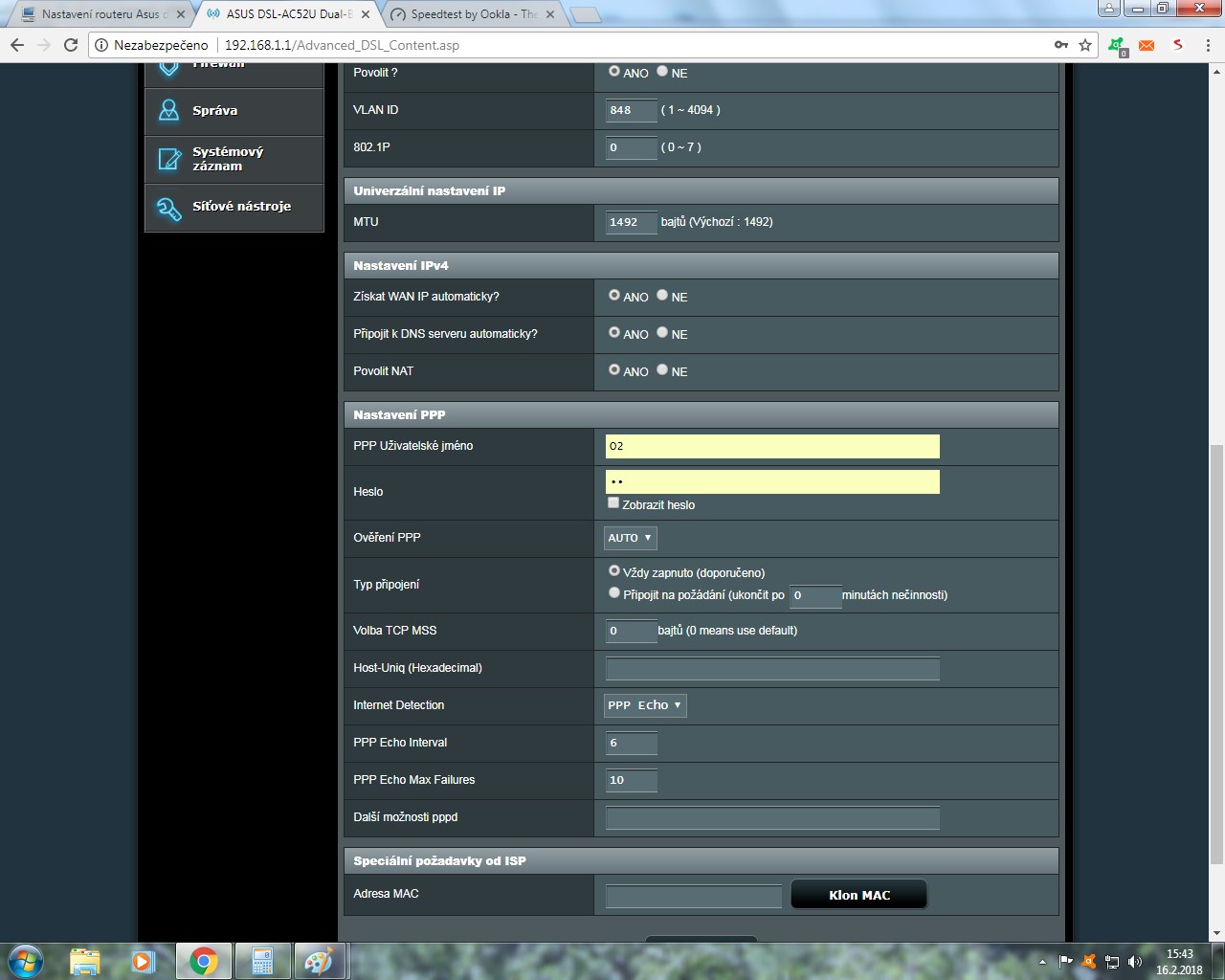The height and width of the screenshot is (980, 1225).
Task: Choose ANO for Získat WAN IP automaticky
Action: coord(614,296)
